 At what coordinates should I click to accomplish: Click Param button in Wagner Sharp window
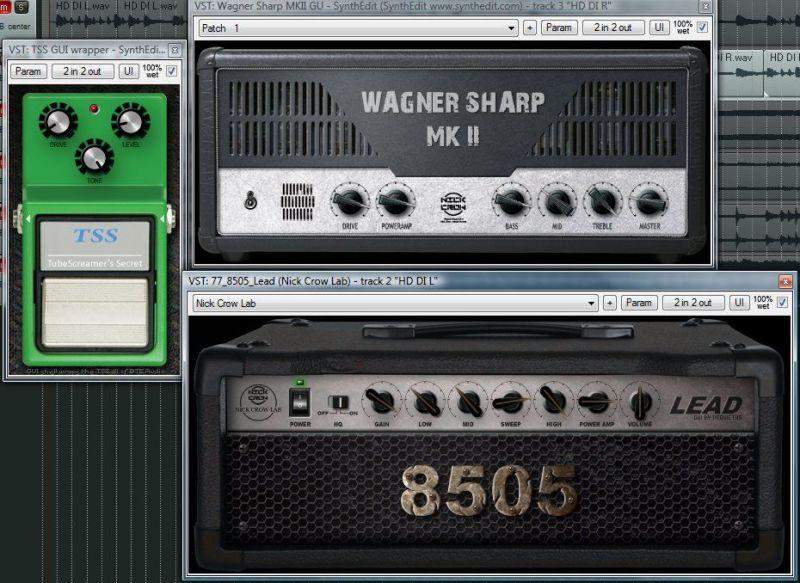[559, 28]
